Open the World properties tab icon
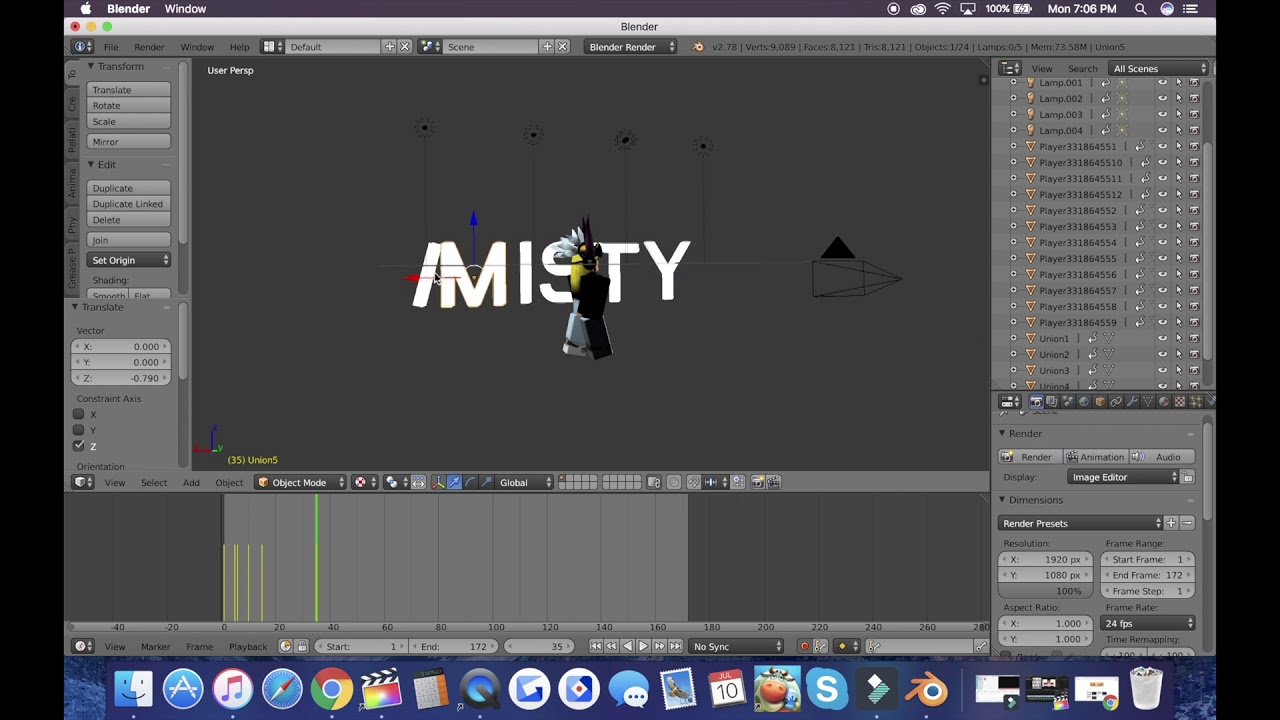Image resolution: width=1280 pixels, height=720 pixels. pos(1084,402)
